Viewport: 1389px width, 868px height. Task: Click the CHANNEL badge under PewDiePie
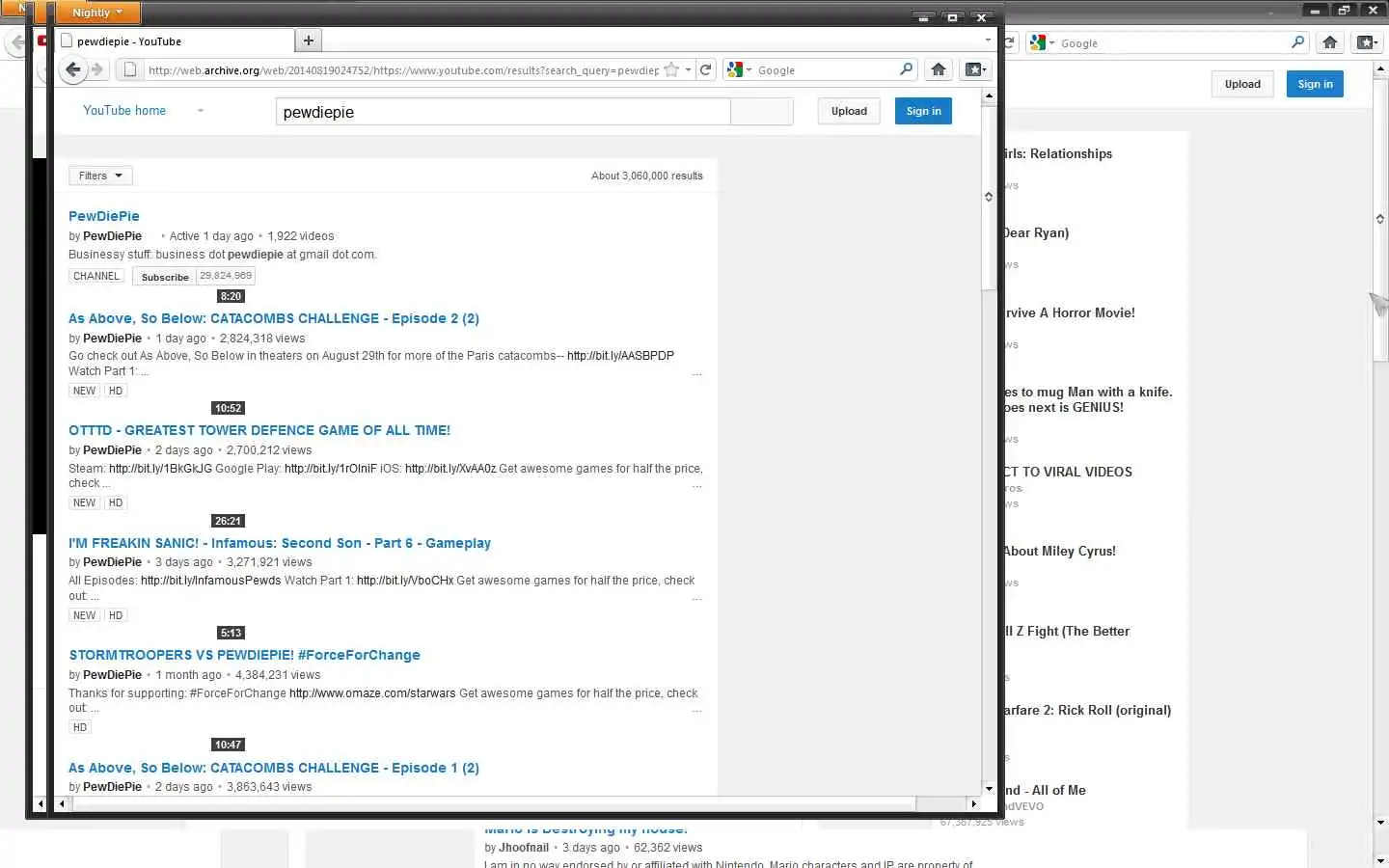96,276
